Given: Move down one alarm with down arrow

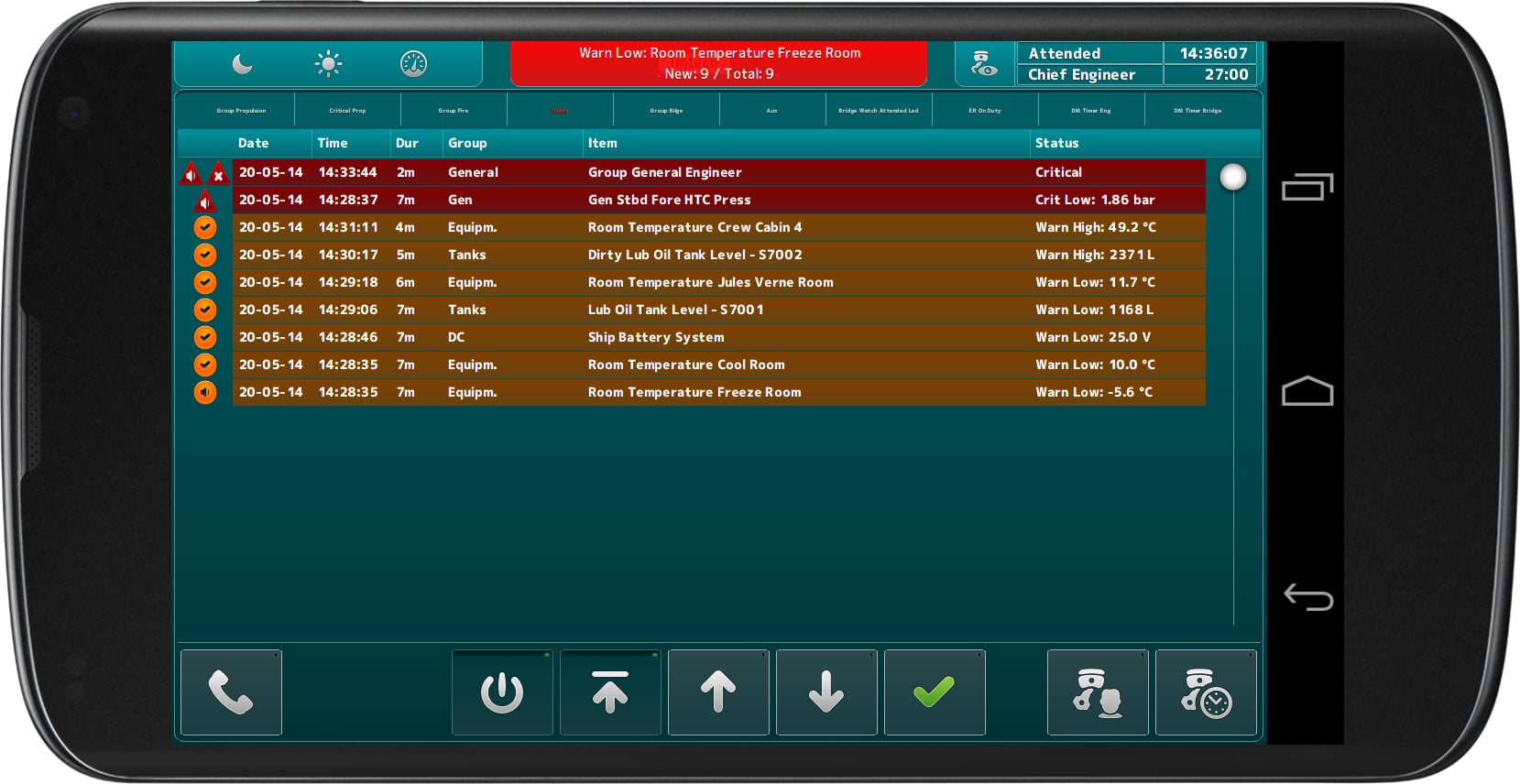Looking at the screenshot, I should tap(826, 692).
